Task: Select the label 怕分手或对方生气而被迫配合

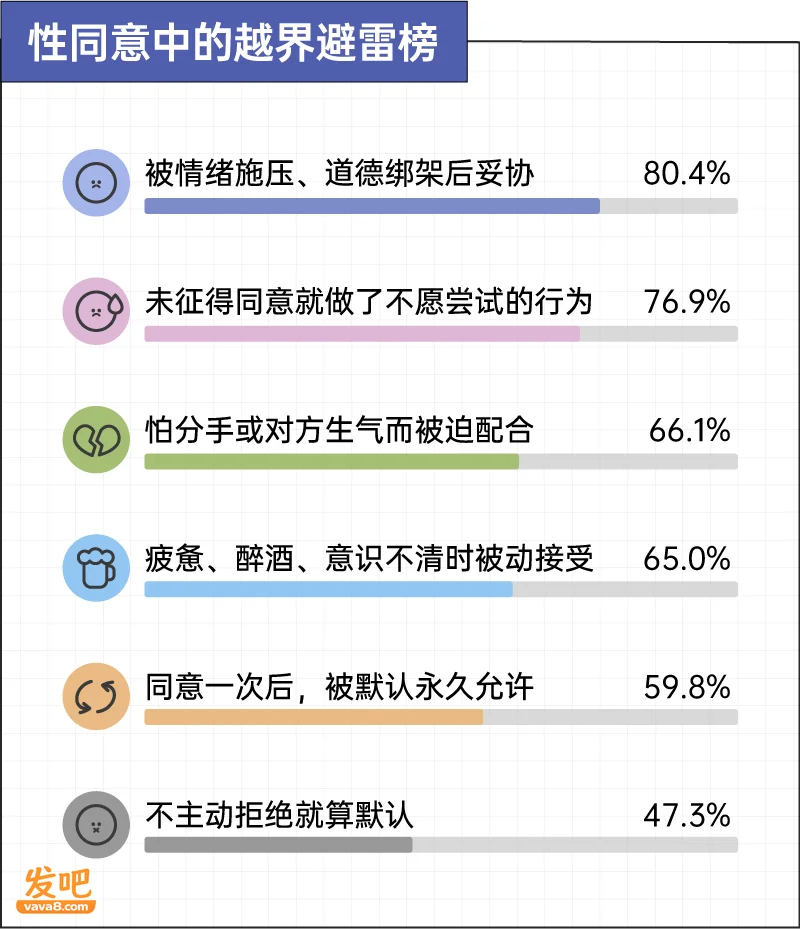Action: tap(339, 429)
